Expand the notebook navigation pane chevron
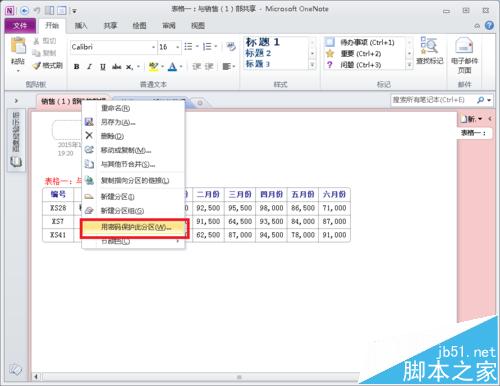Image resolution: width=500 pixels, height=386 pixels. tap(16, 100)
